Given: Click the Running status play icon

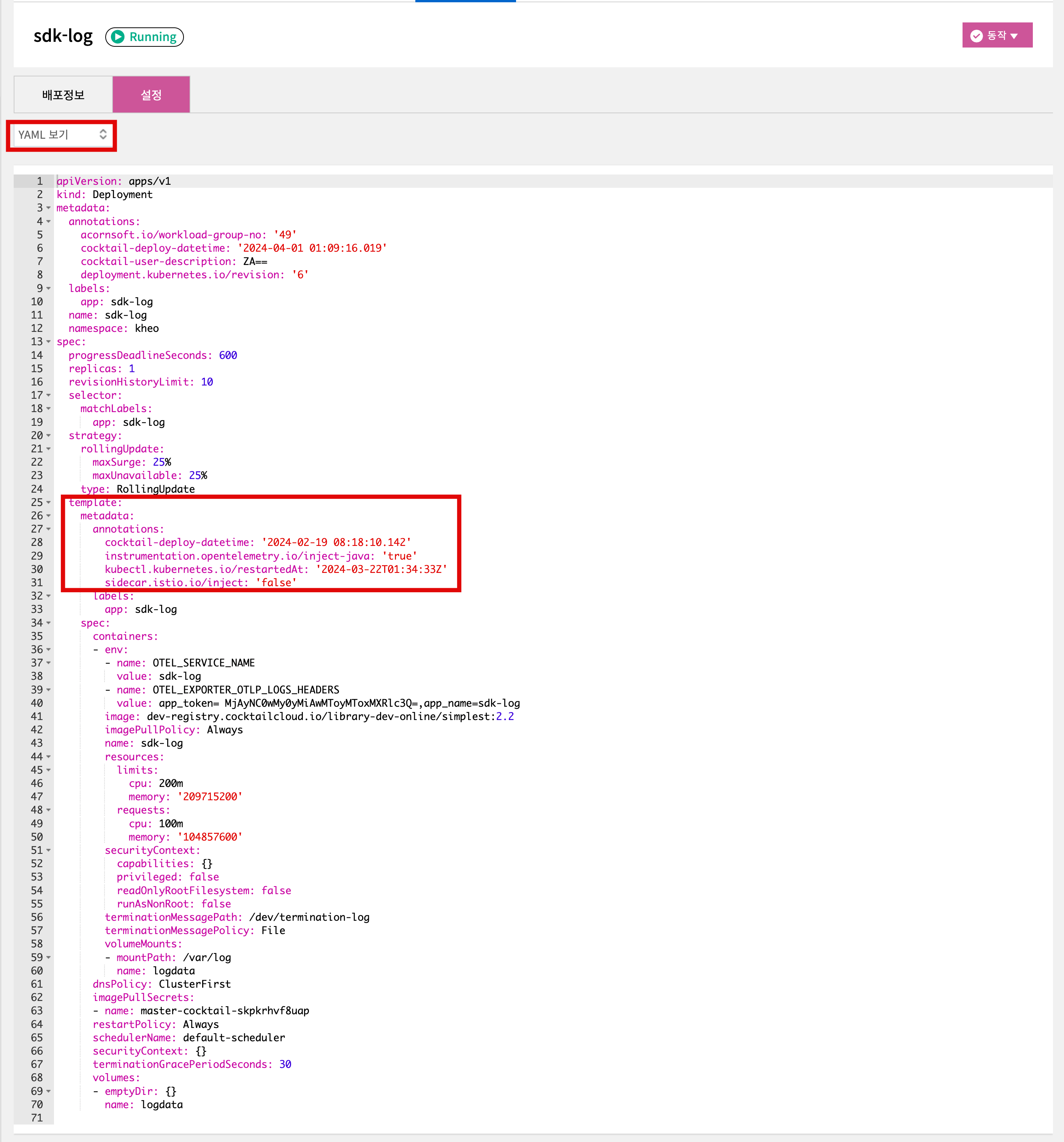Looking at the screenshot, I should click(x=118, y=37).
